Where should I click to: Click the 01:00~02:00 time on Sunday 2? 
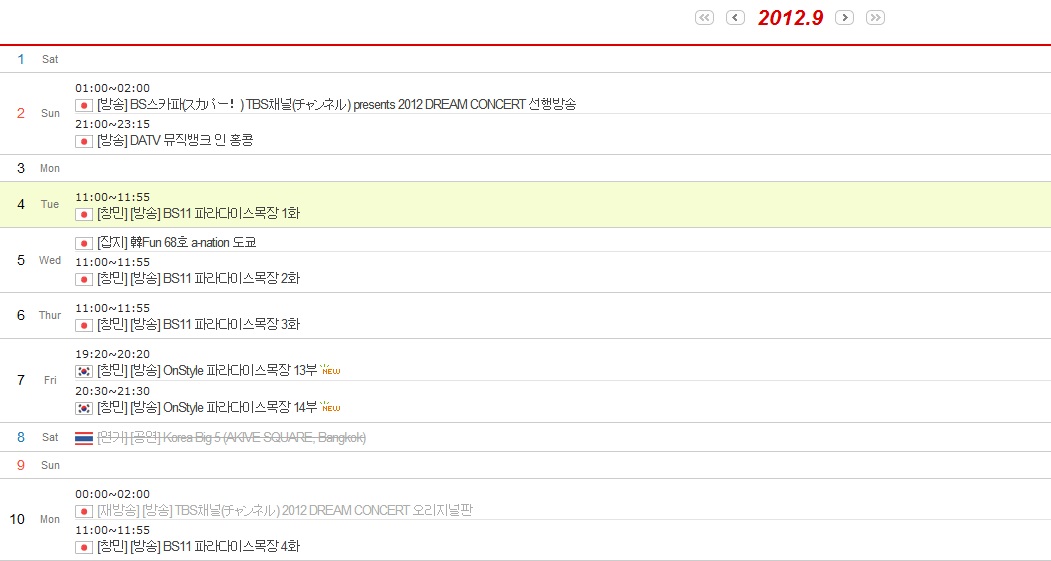tap(113, 88)
